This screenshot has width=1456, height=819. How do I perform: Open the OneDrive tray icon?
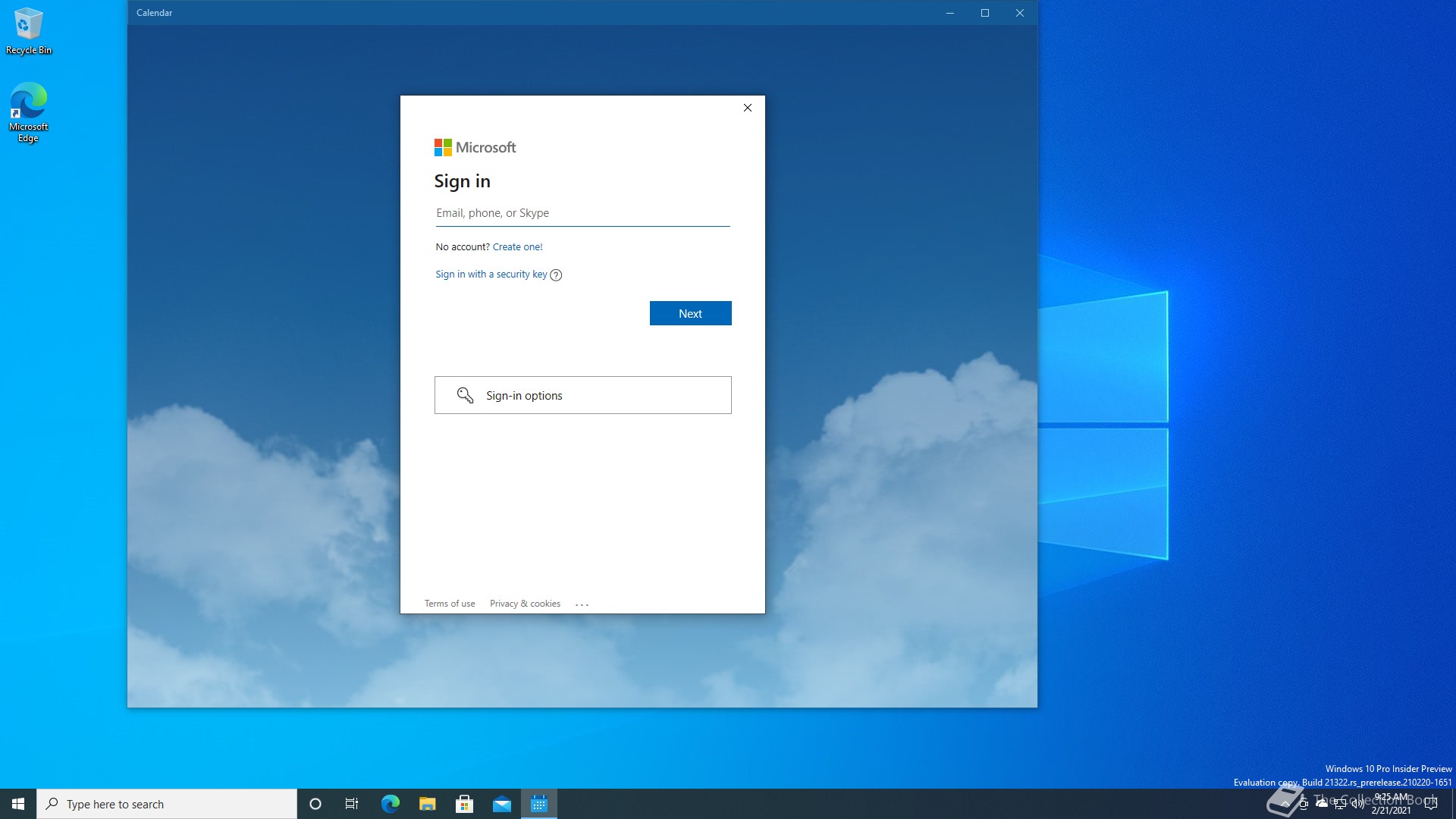click(x=1322, y=804)
